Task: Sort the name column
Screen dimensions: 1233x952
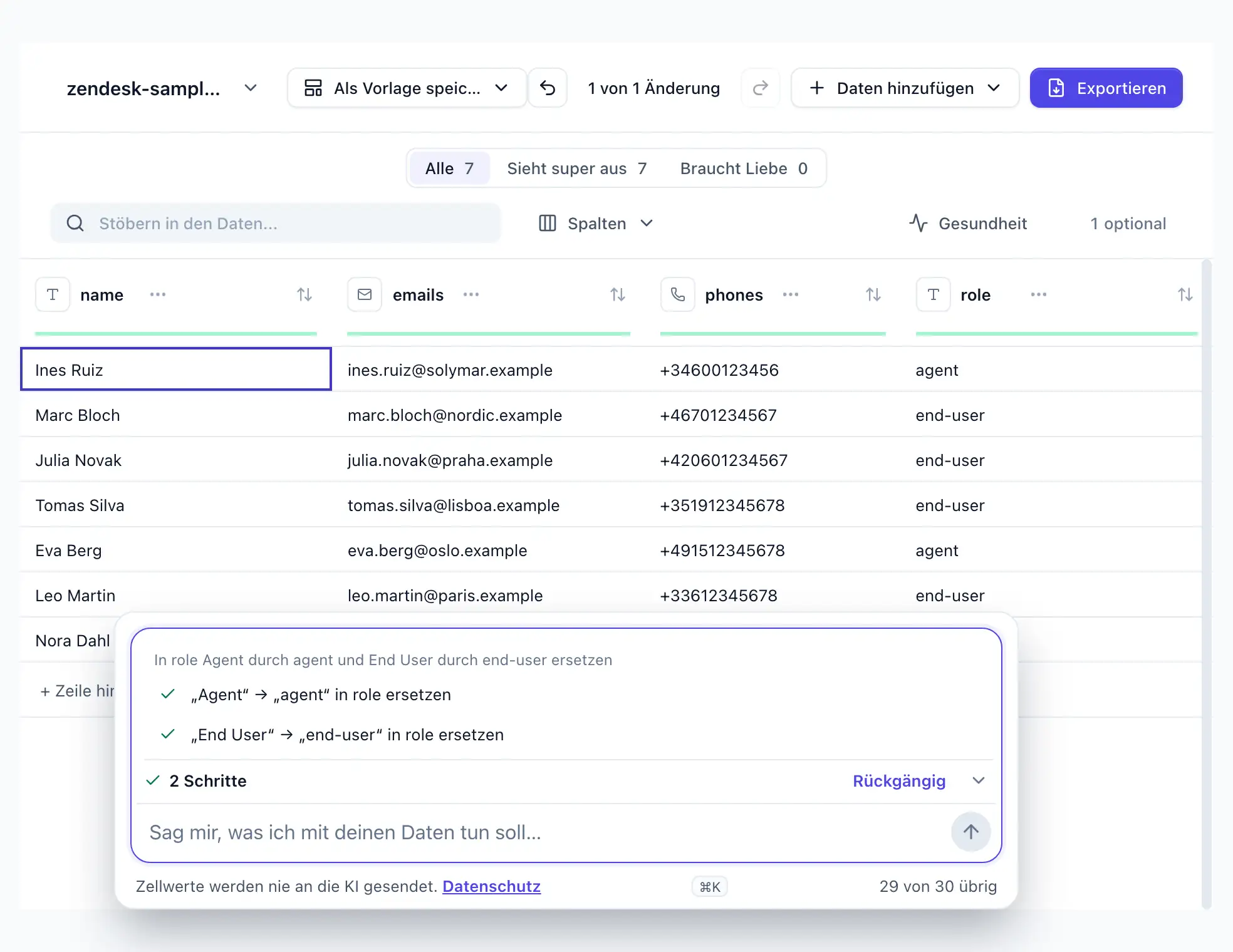Action: coord(304,294)
